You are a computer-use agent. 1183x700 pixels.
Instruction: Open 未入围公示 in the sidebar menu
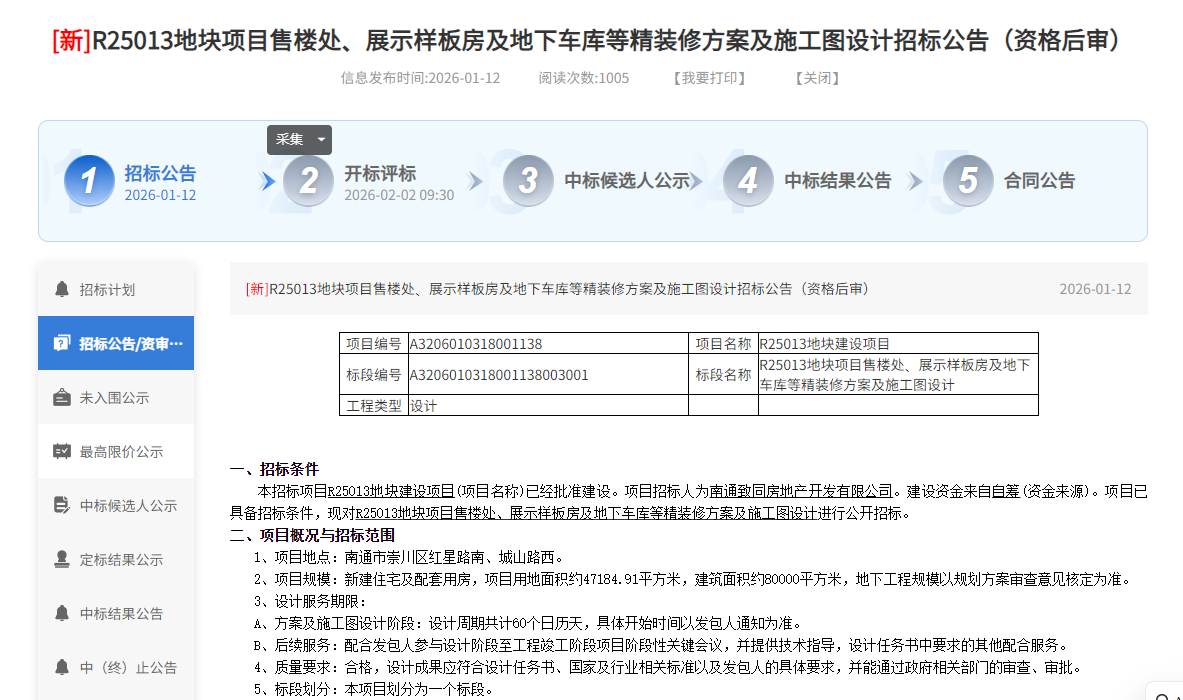click(x=115, y=398)
